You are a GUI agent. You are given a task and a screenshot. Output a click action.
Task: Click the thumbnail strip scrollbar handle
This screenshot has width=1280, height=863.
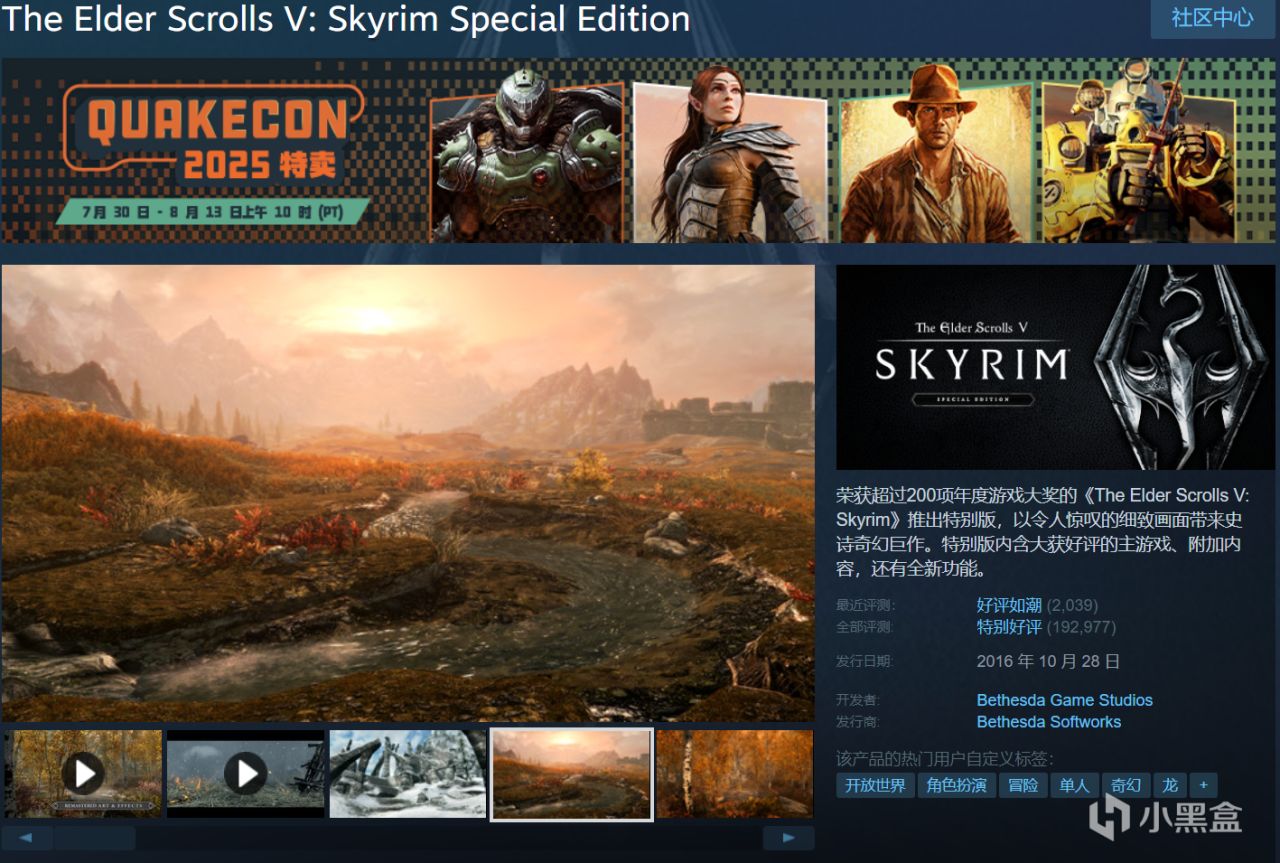click(x=95, y=838)
